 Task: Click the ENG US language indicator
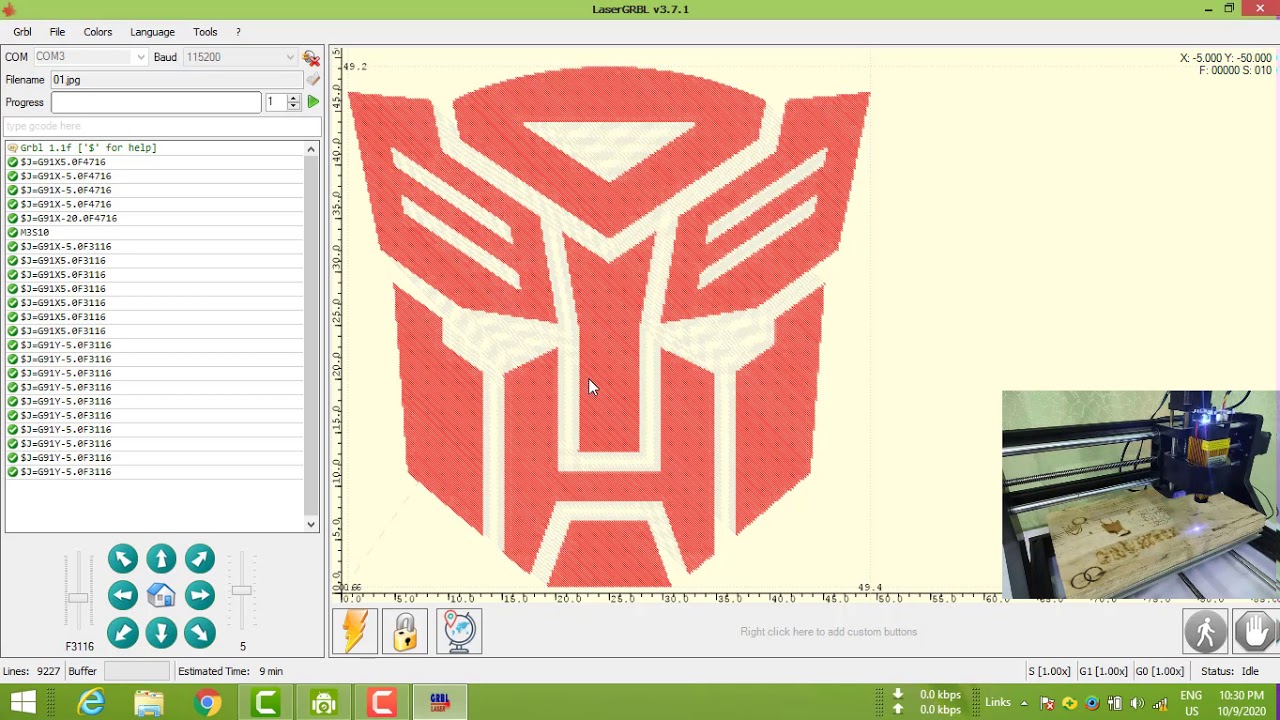[1191, 703]
